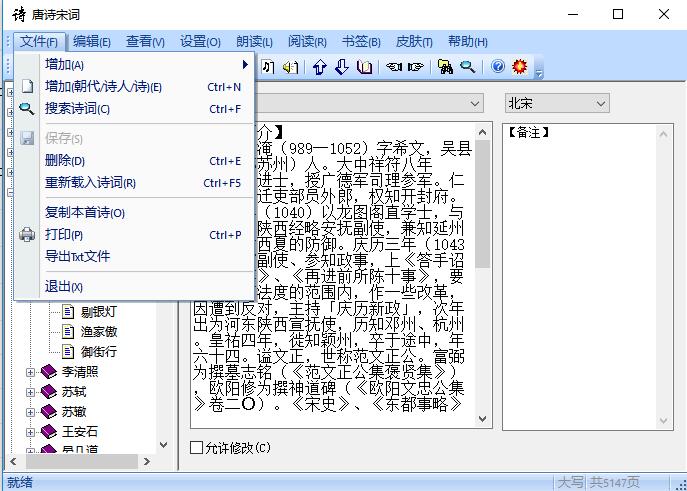Click the magnifying glass search icon
The width and height of the screenshot is (687, 491).
click(467, 67)
